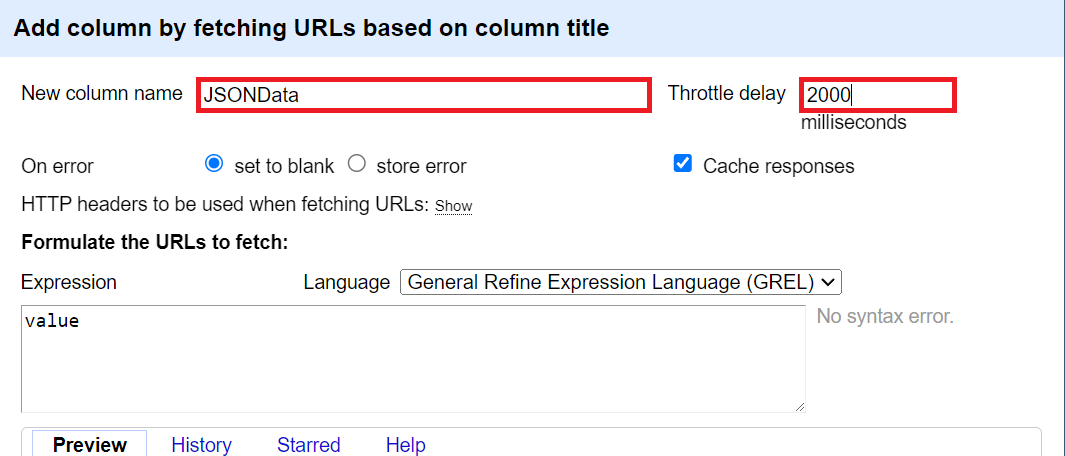Show the HTTP headers section

click(x=453, y=206)
